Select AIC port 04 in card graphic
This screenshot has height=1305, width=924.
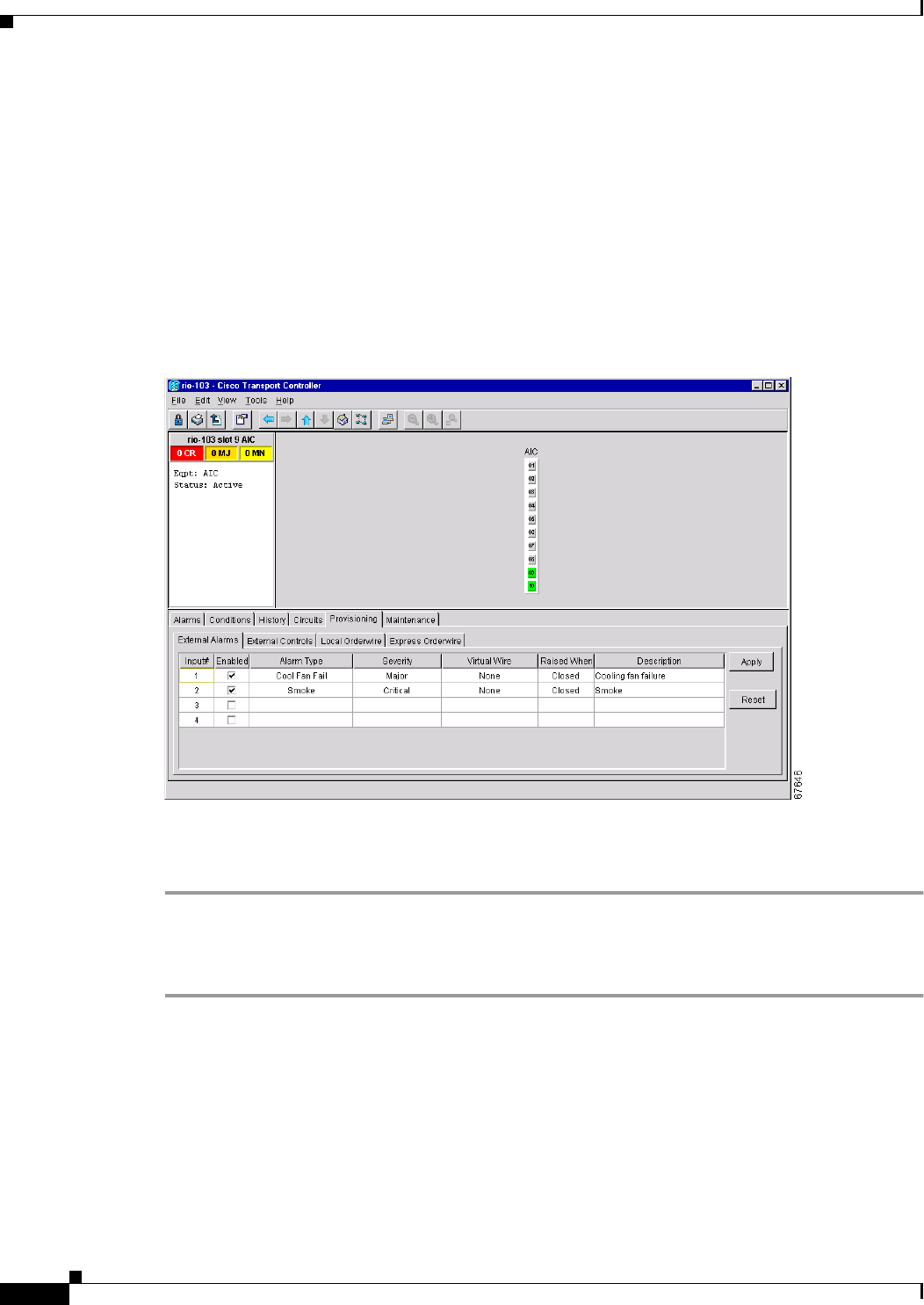click(531, 506)
